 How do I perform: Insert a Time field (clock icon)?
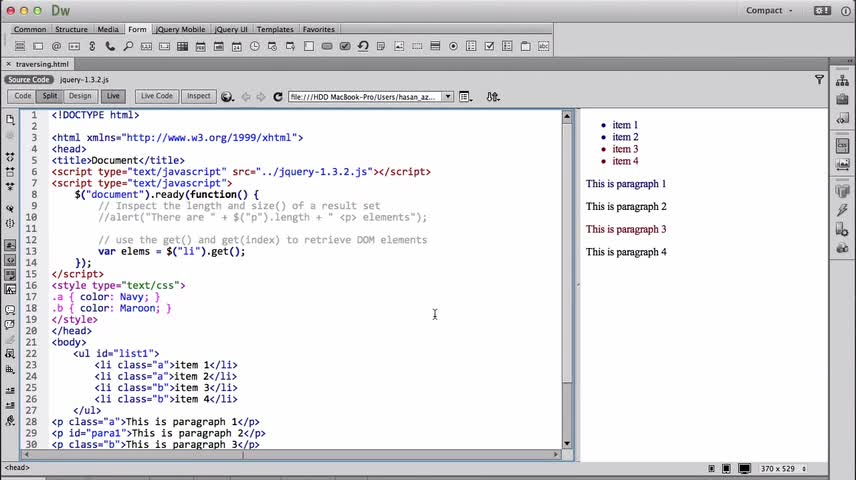[x=254, y=46]
